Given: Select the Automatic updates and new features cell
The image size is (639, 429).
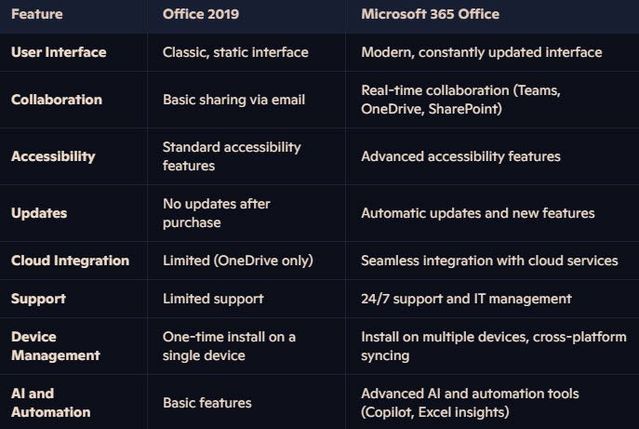Looking at the screenshot, I should [478, 213].
